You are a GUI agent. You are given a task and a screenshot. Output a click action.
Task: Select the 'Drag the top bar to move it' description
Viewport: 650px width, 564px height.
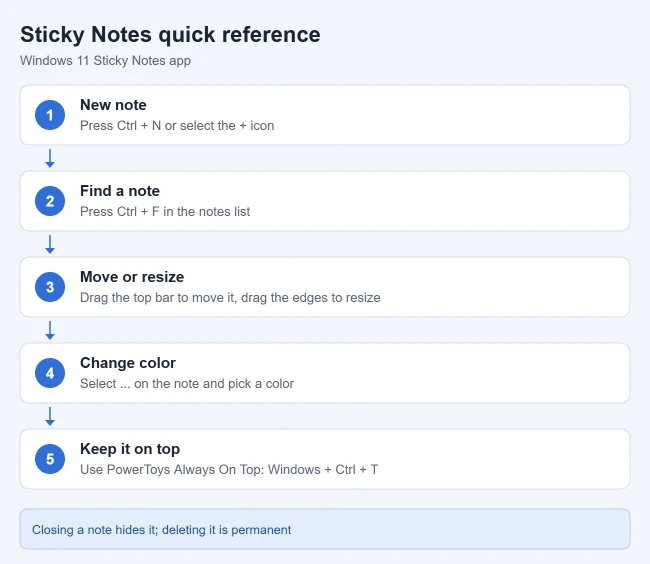point(230,298)
